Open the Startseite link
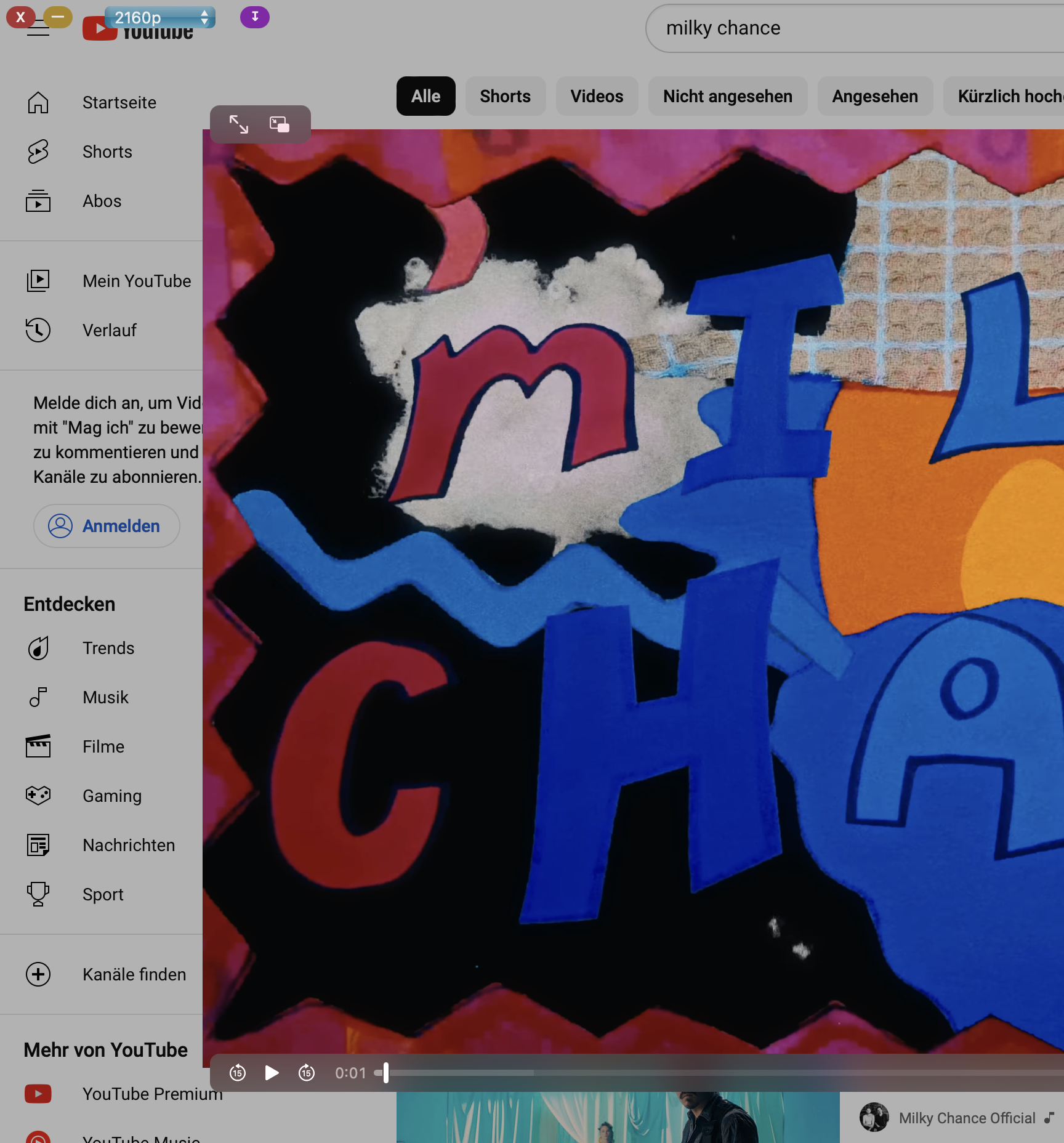The image size is (1064, 1143). (119, 102)
